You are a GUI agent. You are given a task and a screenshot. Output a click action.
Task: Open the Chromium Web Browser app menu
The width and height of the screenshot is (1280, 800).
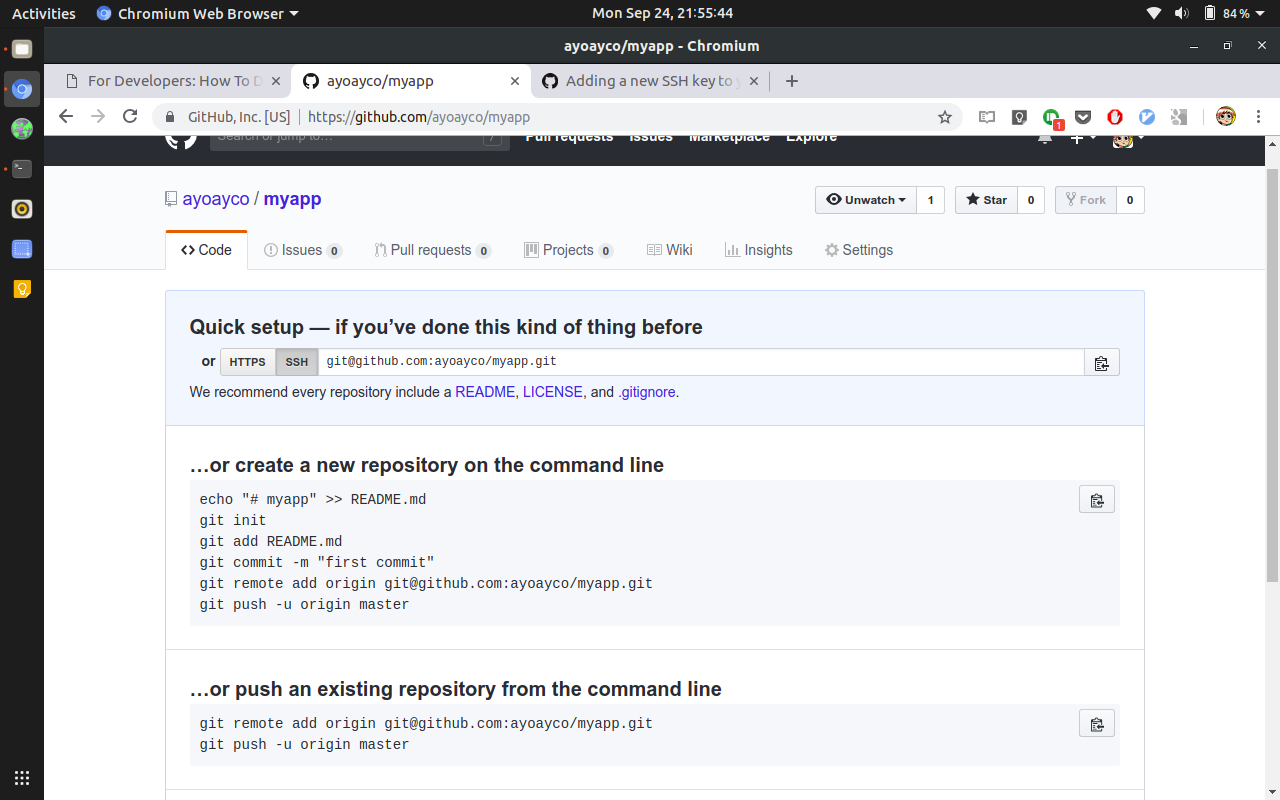197,13
